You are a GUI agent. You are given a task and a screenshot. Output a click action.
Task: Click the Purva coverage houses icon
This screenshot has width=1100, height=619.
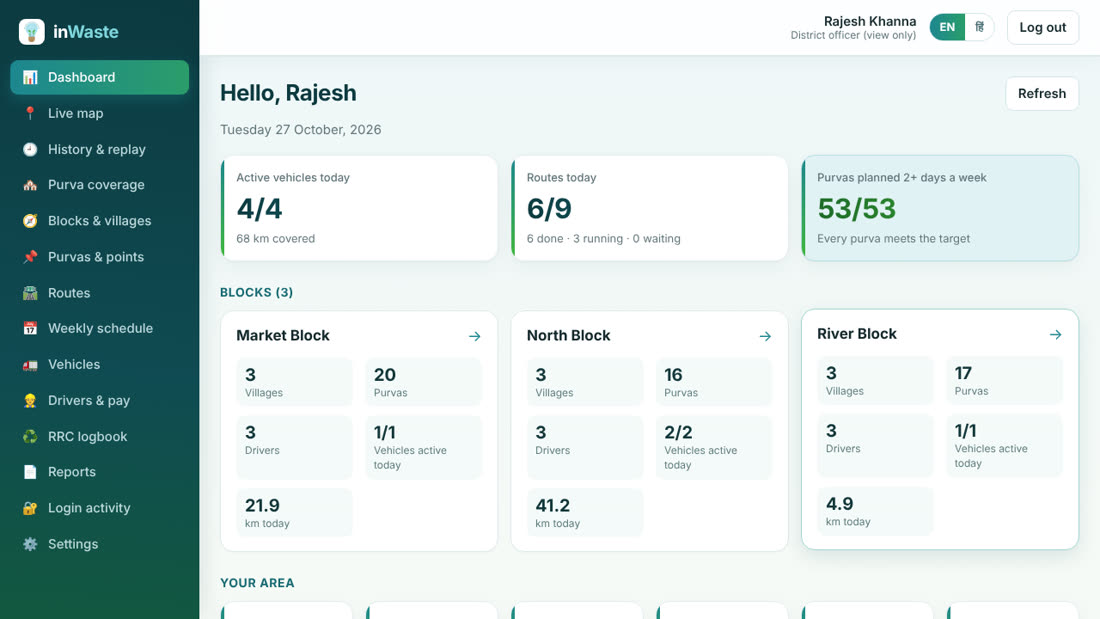29,185
